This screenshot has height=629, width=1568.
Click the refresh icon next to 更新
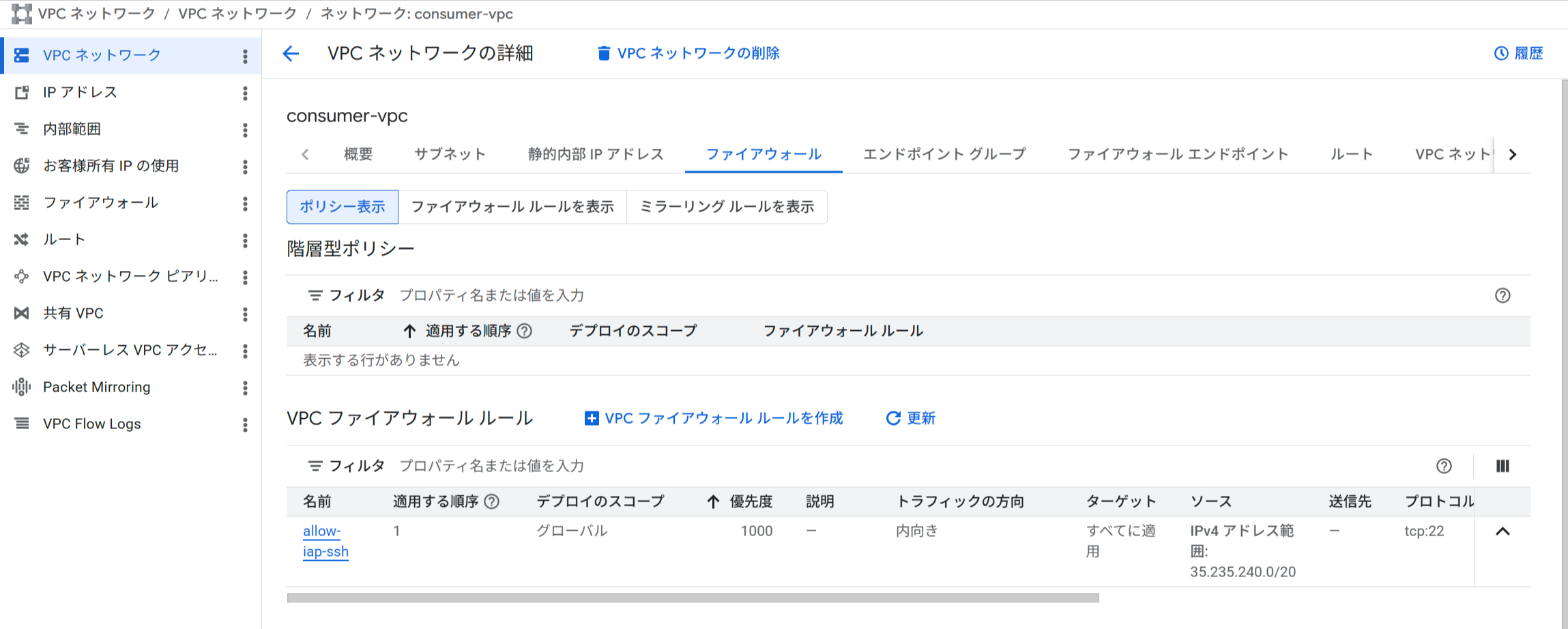(893, 418)
